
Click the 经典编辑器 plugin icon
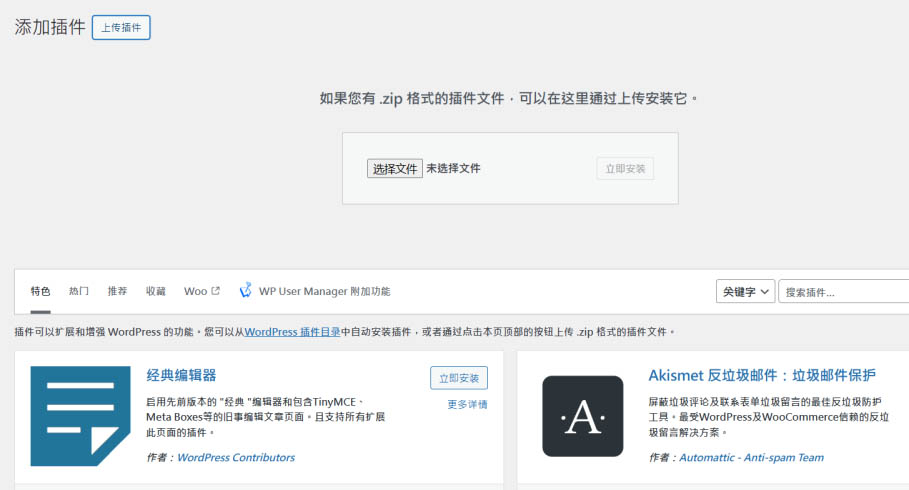[x=81, y=416]
